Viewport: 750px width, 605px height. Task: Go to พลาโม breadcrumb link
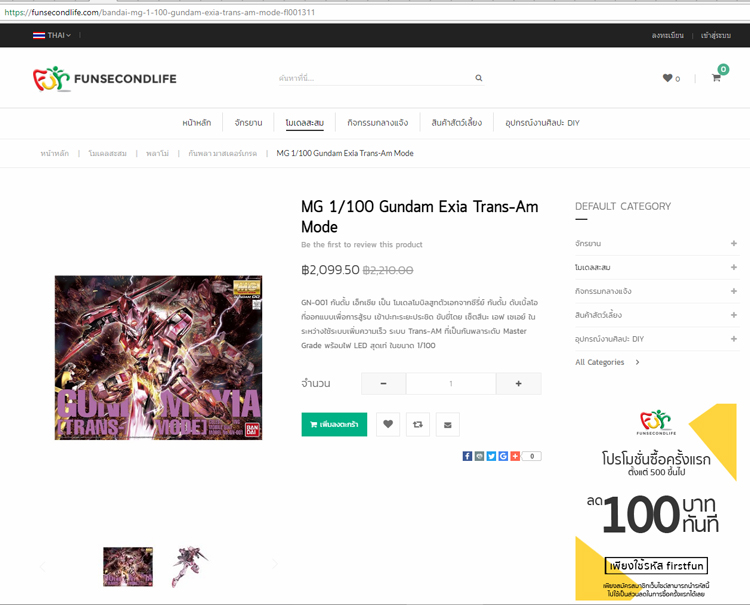(157, 153)
